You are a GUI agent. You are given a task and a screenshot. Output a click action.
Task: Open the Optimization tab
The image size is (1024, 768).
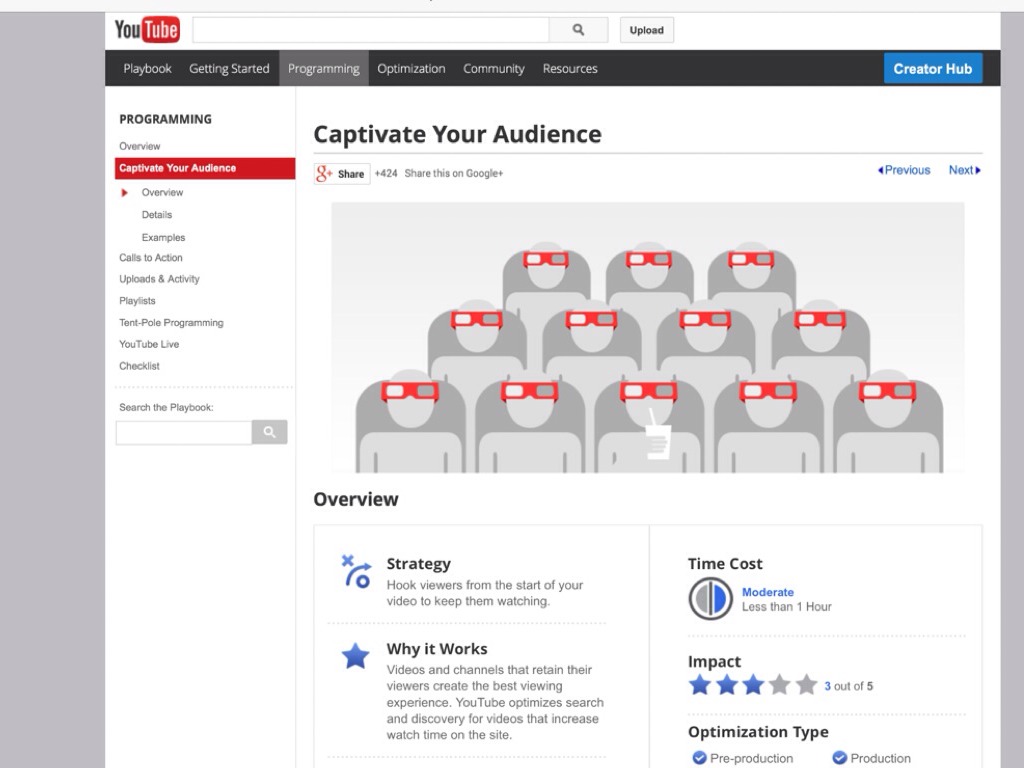[x=411, y=69]
